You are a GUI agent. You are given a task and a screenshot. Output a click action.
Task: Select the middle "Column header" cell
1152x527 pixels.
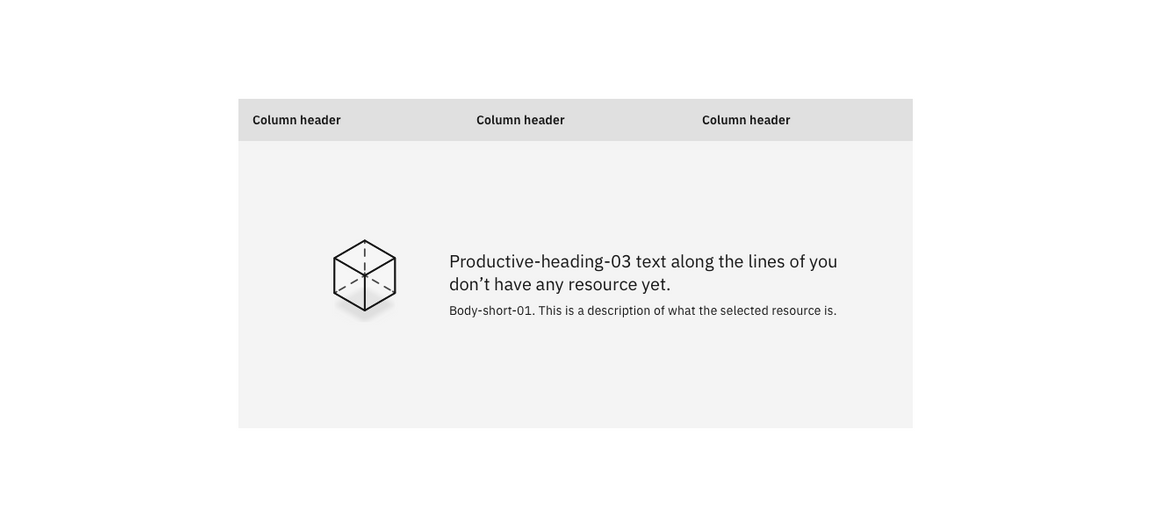click(x=520, y=120)
